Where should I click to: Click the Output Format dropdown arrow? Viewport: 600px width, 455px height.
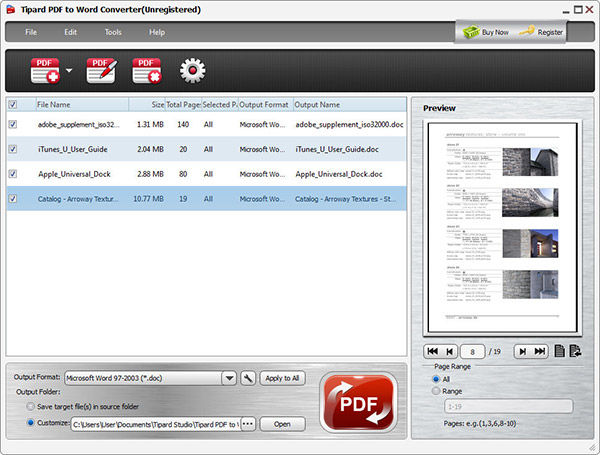(x=229, y=378)
